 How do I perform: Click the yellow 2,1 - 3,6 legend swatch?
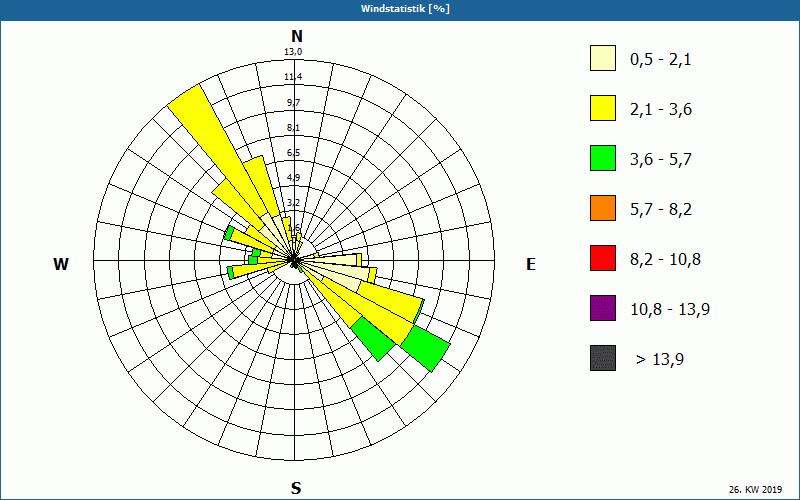[603, 108]
